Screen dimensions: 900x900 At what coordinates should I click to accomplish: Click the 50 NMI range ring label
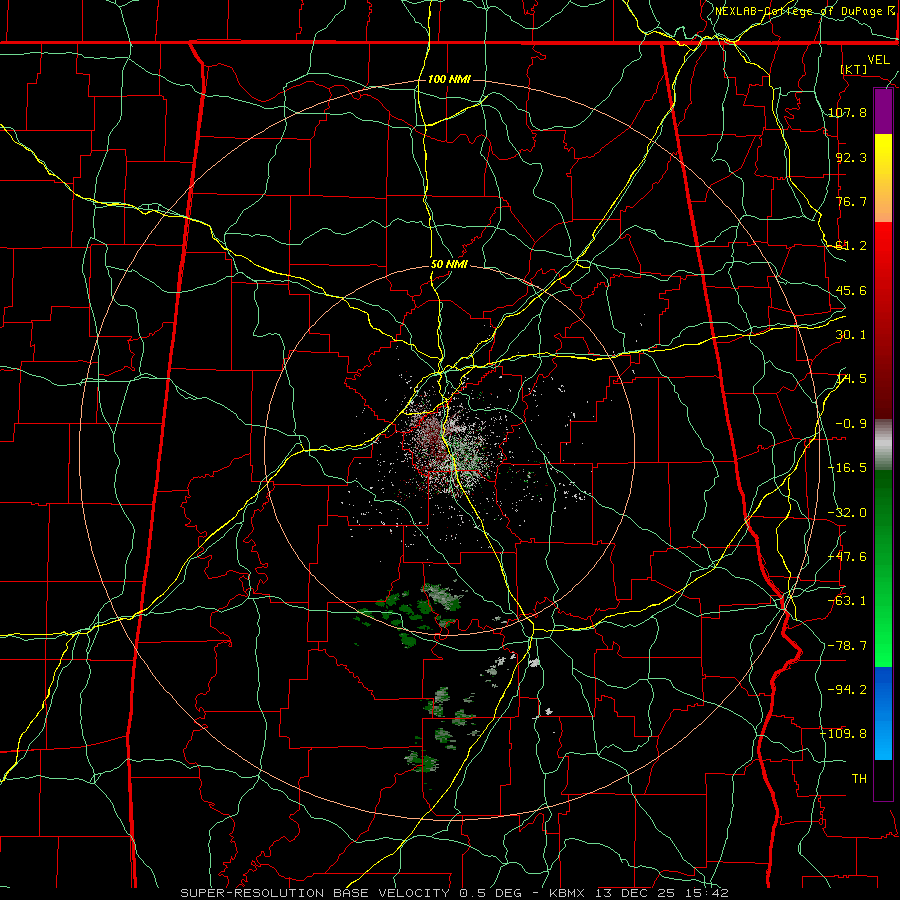(449, 265)
